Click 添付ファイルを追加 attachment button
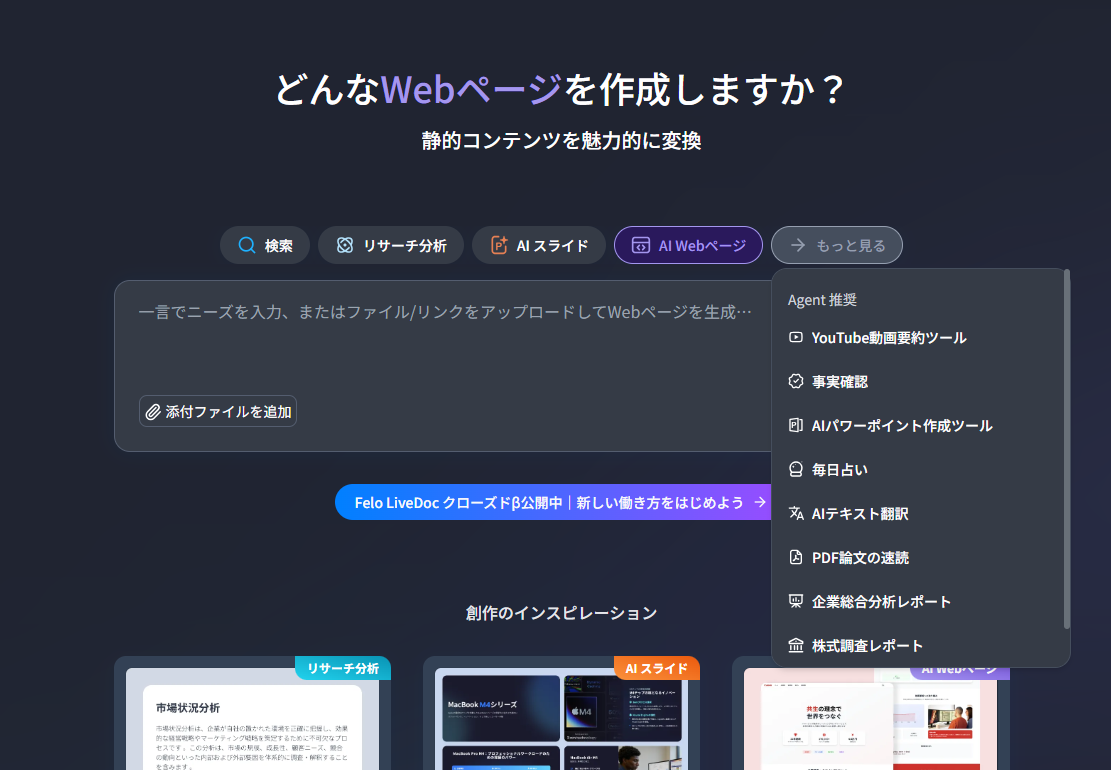The width and height of the screenshot is (1111, 770). [x=218, y=411]
